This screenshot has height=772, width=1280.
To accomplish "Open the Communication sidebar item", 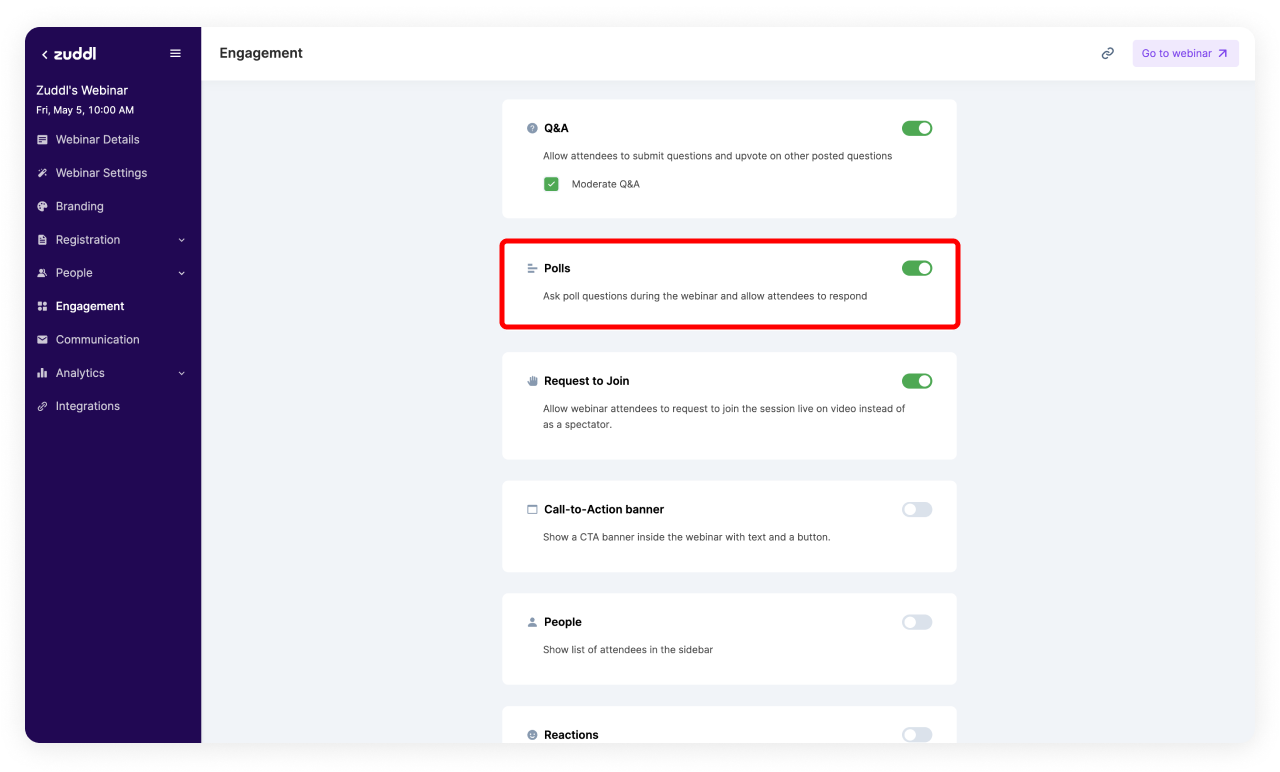I will [97, 340].
